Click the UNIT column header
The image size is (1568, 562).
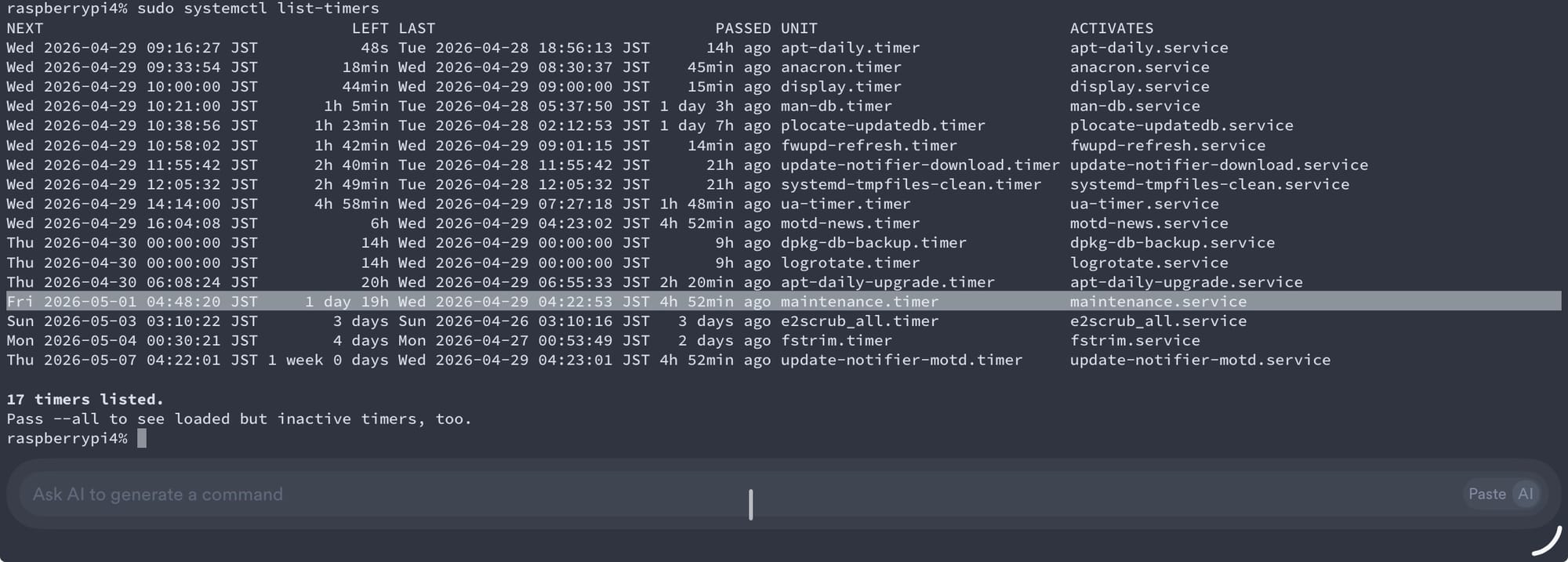(799, 28)
